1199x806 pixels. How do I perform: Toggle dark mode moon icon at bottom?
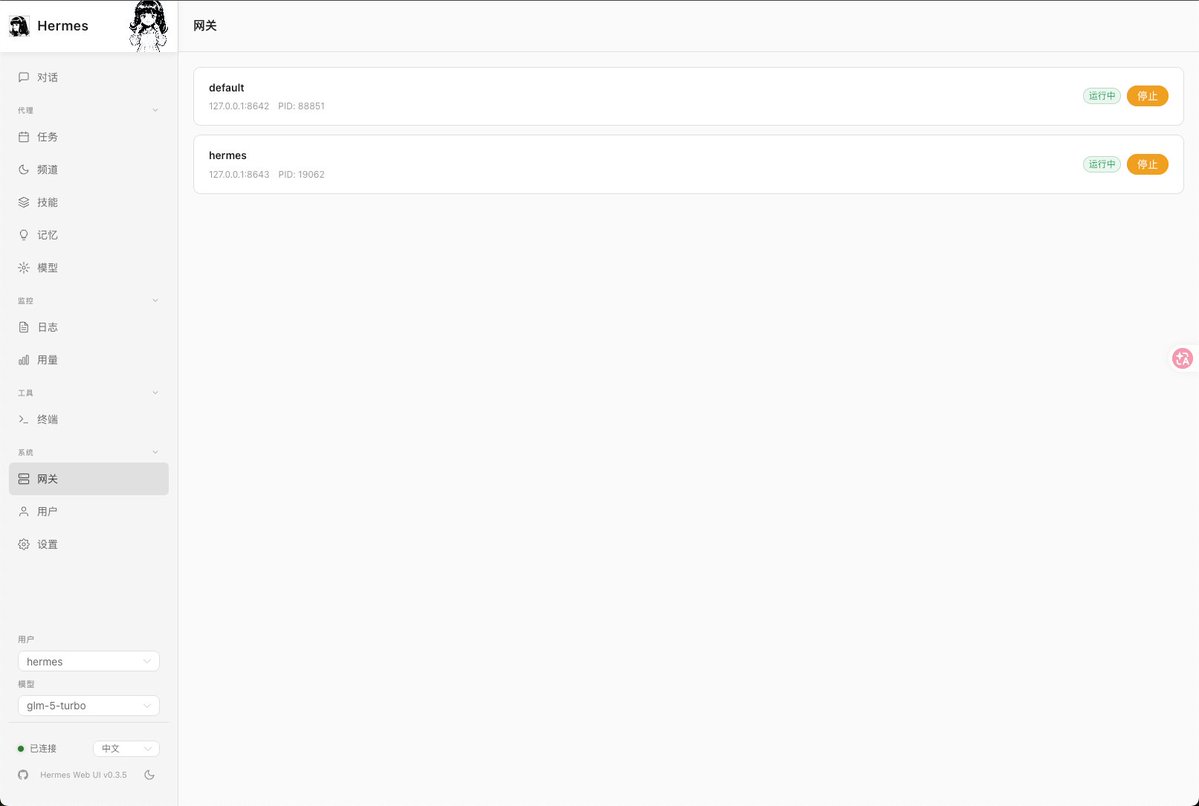[149, 775]
